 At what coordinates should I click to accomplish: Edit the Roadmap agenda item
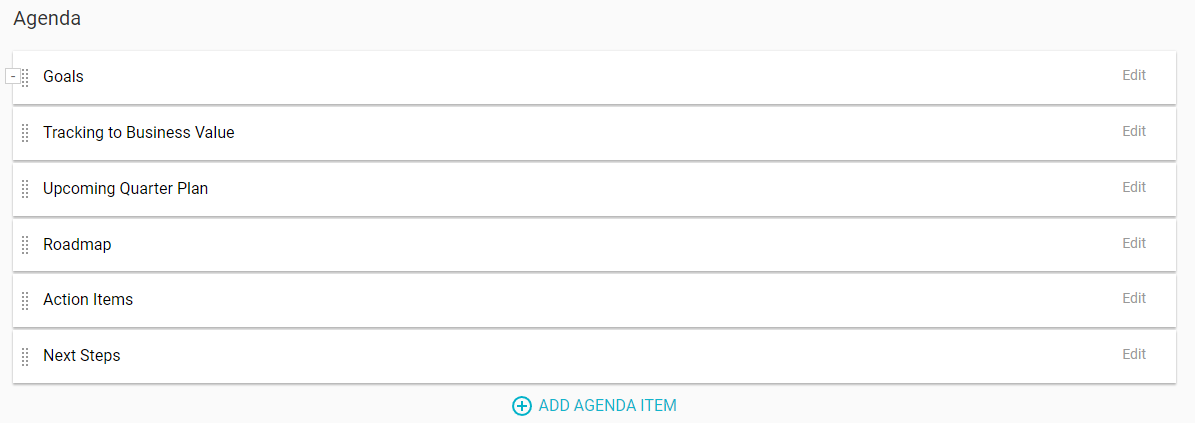click(1133, 243)
